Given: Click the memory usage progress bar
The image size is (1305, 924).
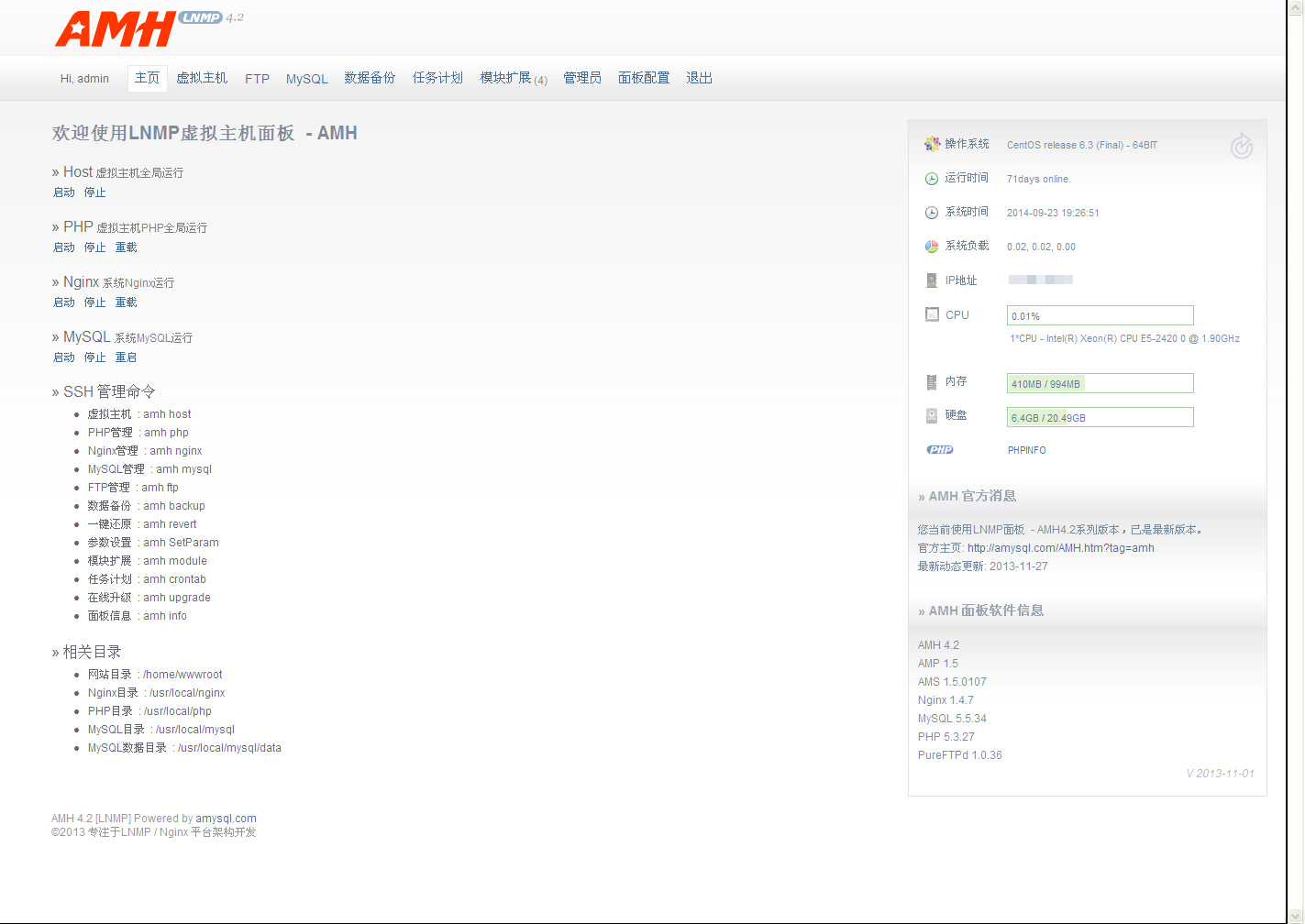Looking at the screenshot, I should pos(1100,383).
